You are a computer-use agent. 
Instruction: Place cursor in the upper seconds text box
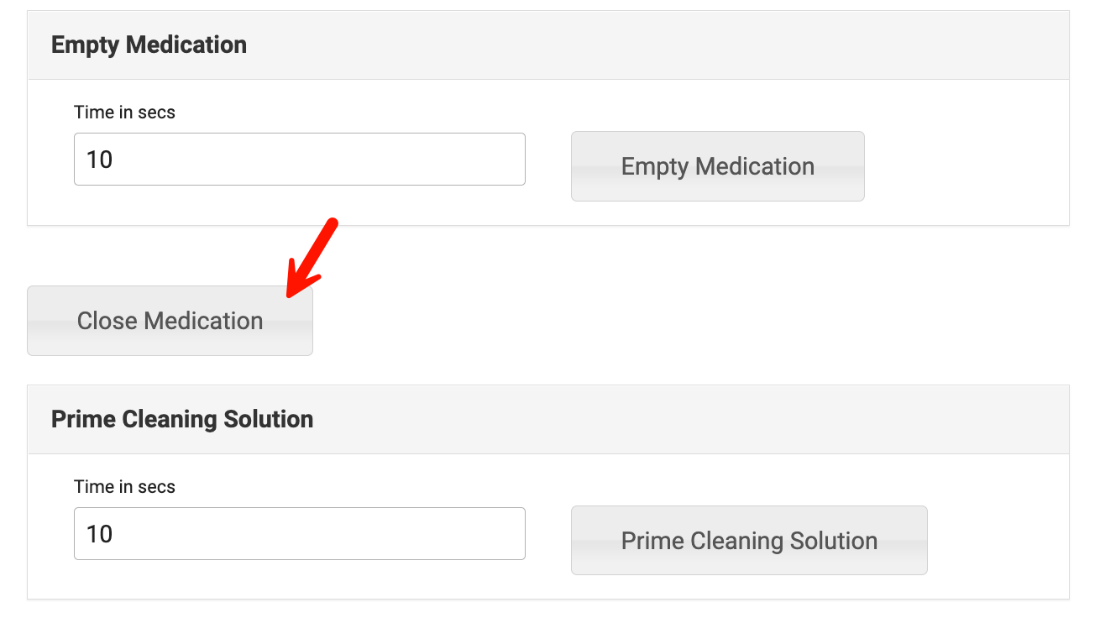click(299, 159)
